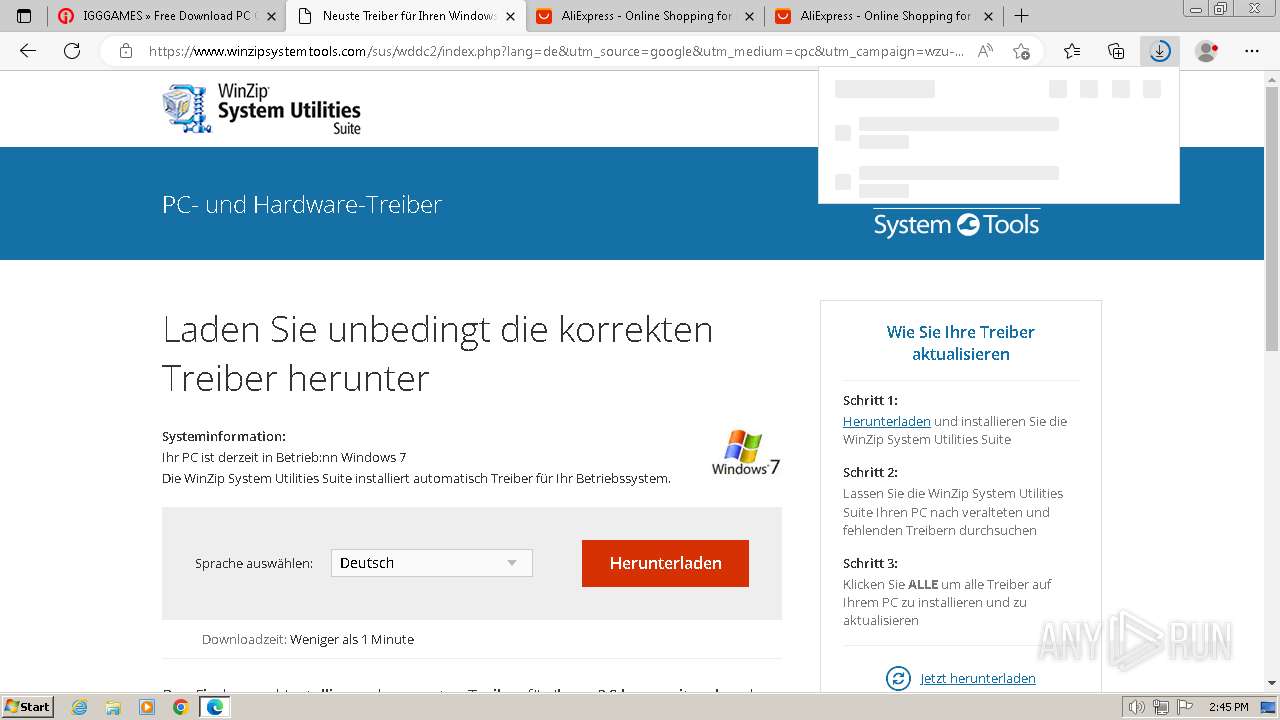The width and height of the screenshot is (1280, 720).
Task: Click the page vertical scrollbar thumb
Action: click(1272, 218)
